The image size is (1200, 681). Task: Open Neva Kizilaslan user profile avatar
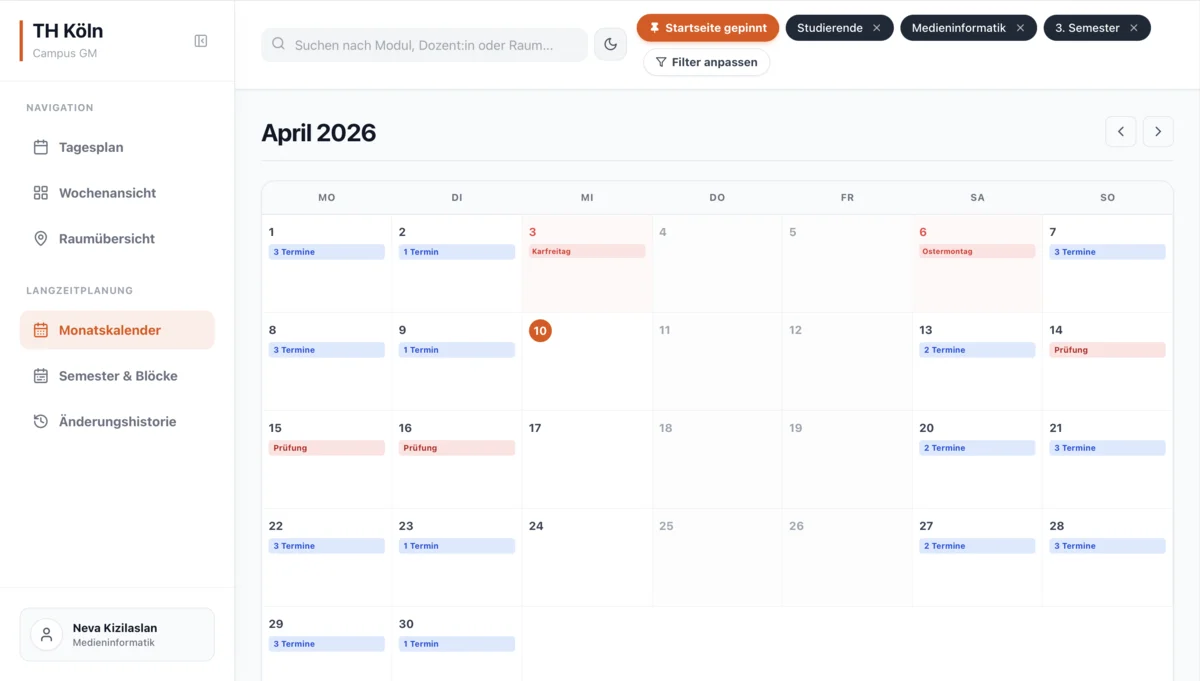[x=46, y=635]
